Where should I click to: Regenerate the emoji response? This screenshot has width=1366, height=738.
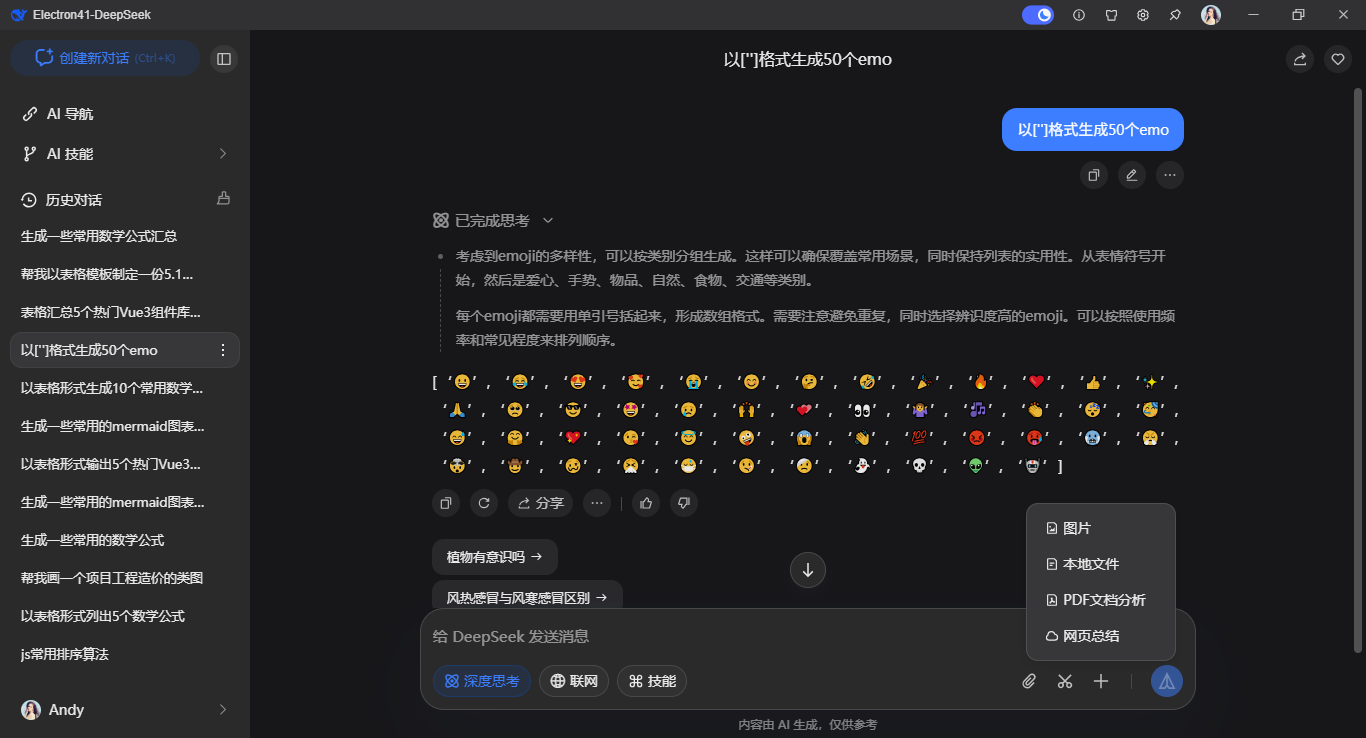click(484, 503)
